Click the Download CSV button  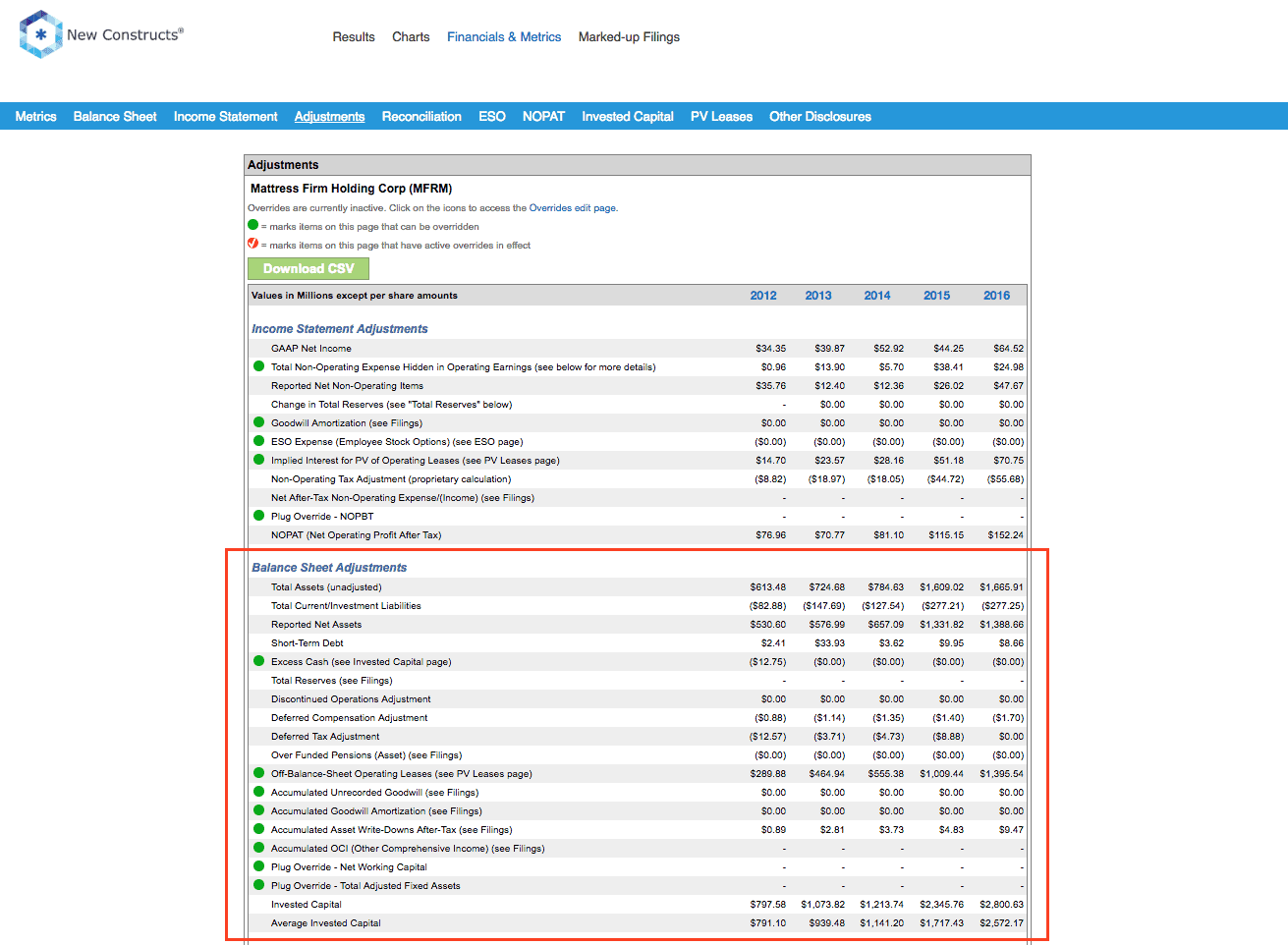pyautogui.click(x=308, y=268)
